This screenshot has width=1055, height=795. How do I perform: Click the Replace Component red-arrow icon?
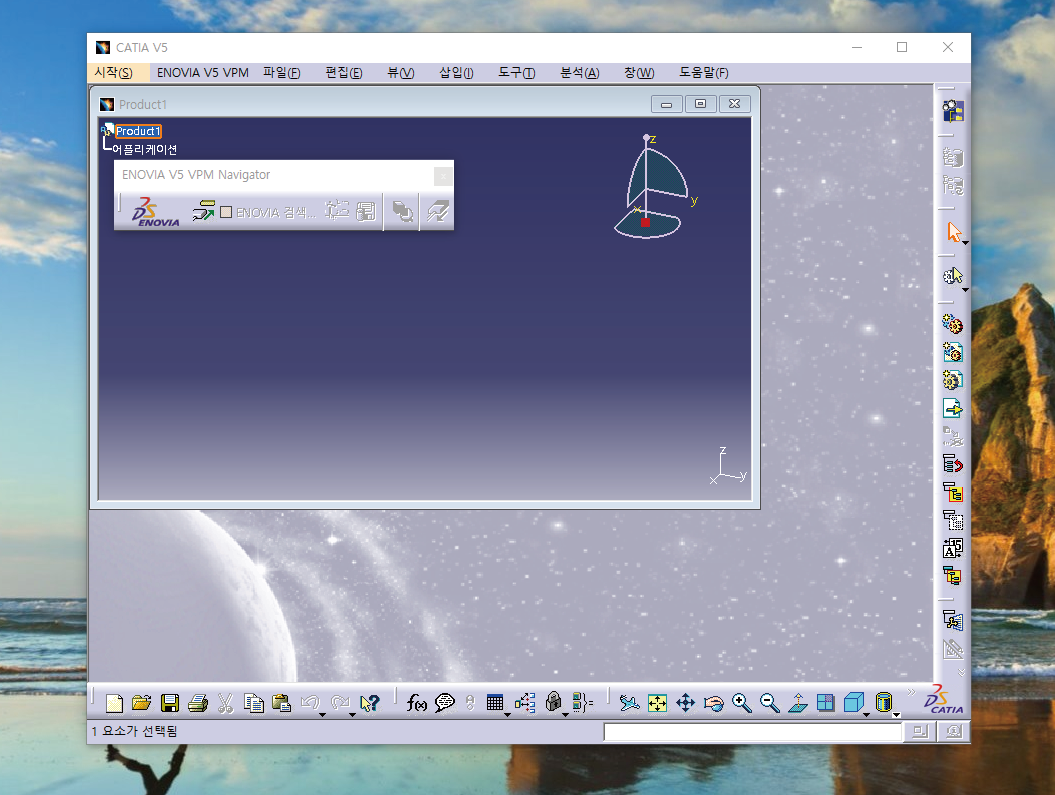953,464
